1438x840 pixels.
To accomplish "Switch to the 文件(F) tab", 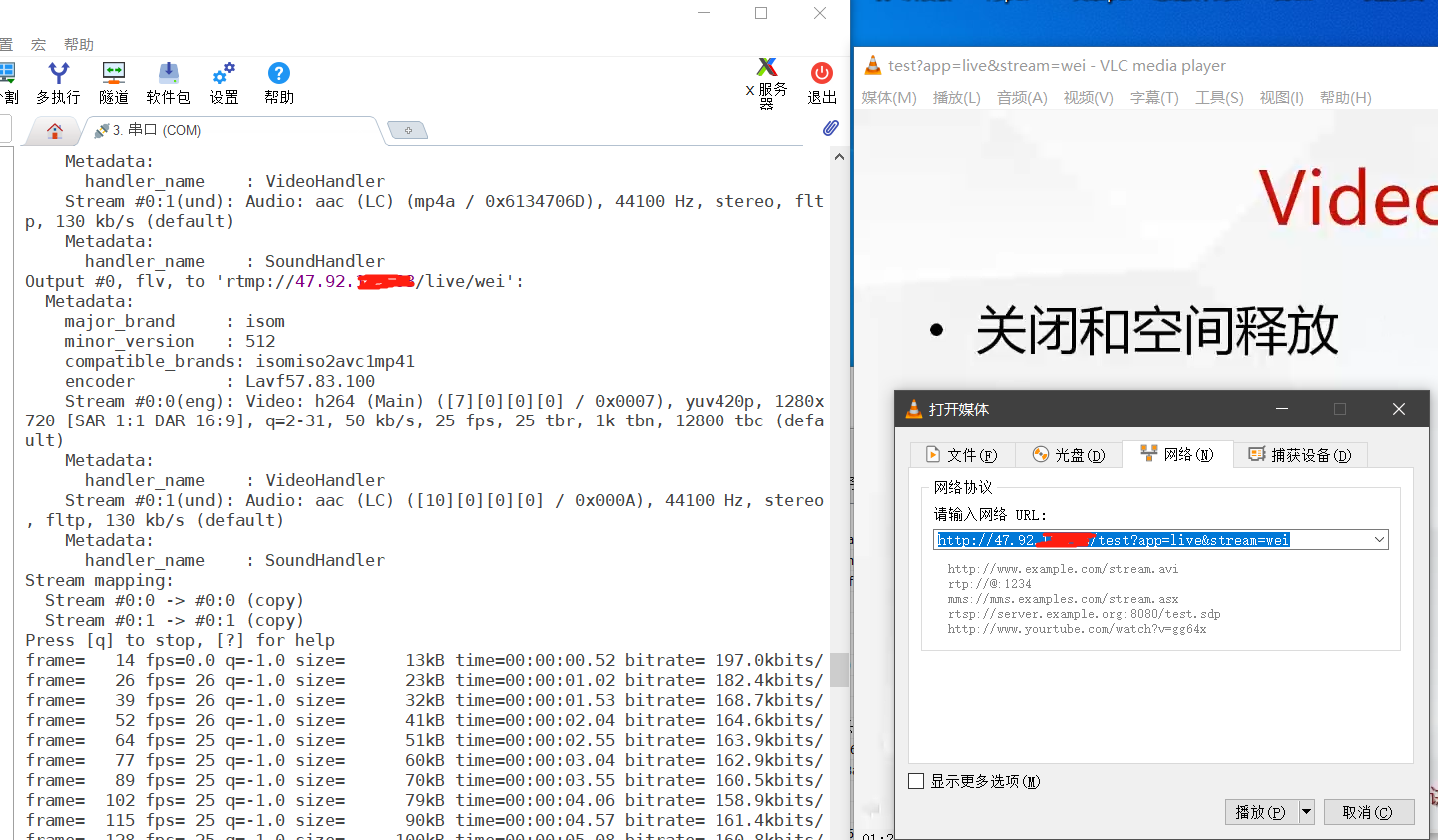I will point(962,455).
